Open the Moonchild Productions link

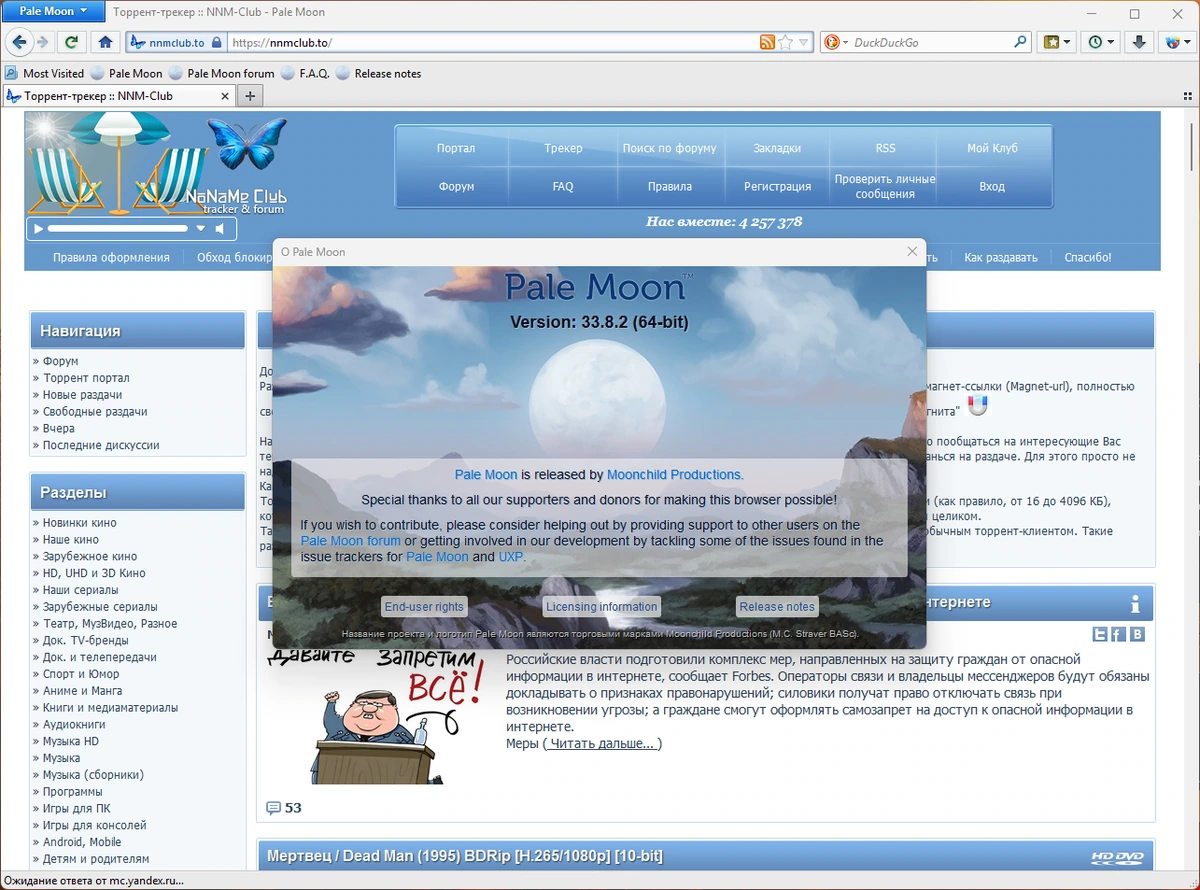(x=674, y=475)
